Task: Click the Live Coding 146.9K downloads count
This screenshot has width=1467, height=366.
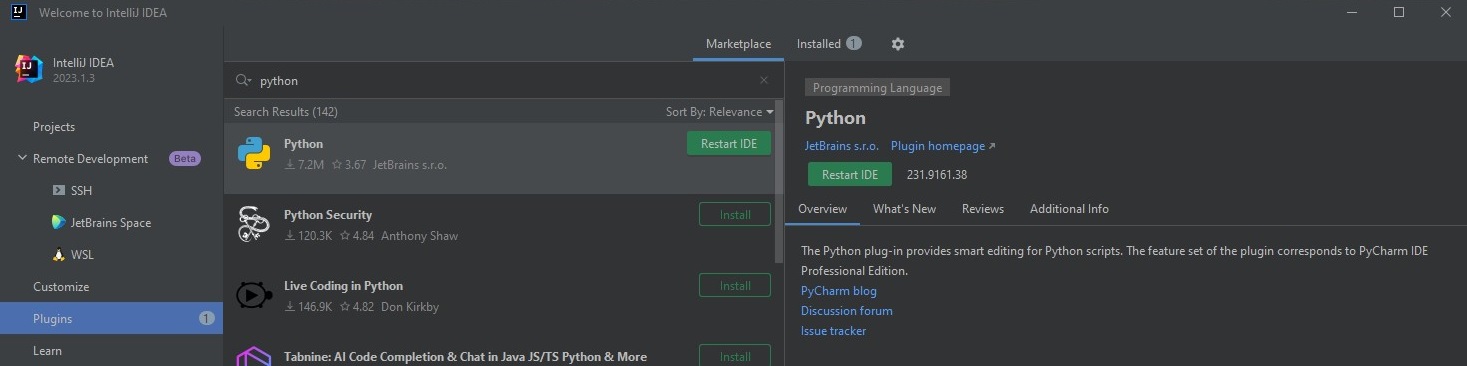Action: pos(308,307)
